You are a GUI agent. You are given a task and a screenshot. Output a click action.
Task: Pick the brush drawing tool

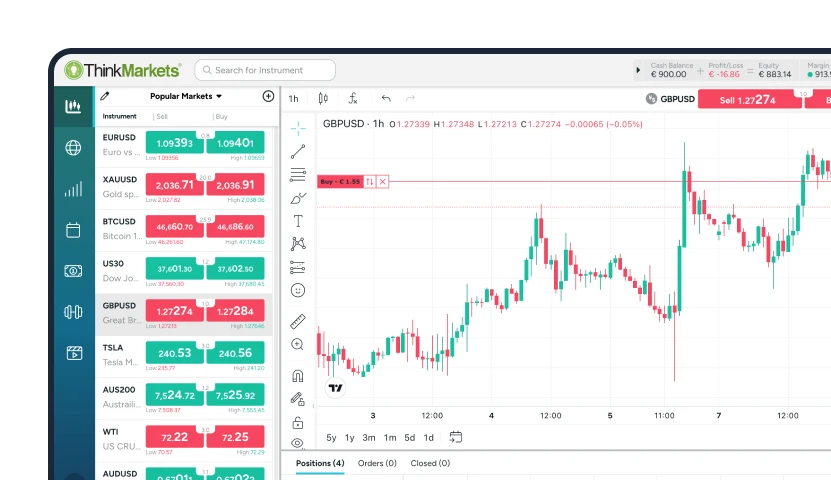pyautogui.click(x=298, y=198)
